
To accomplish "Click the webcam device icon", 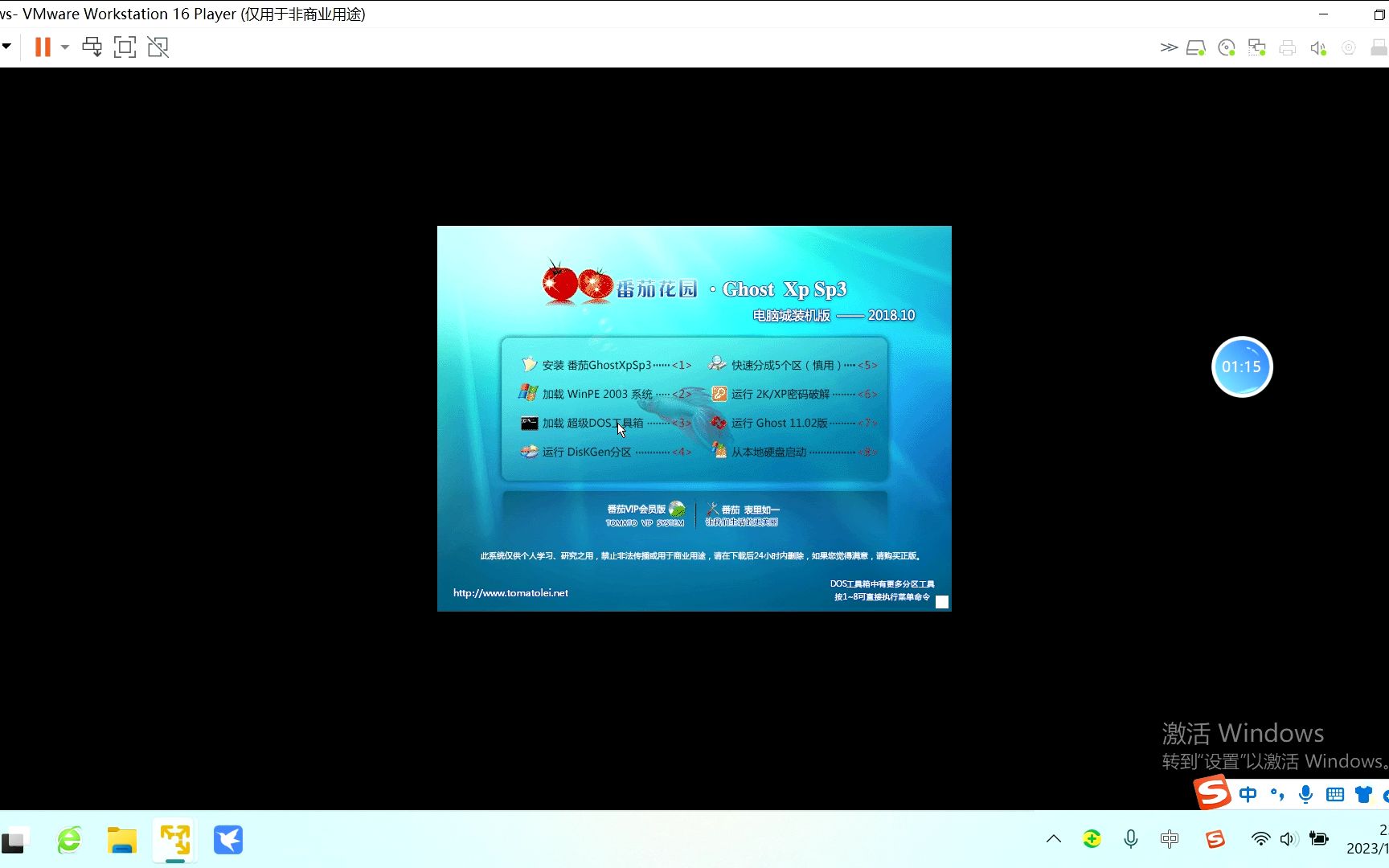I will (x=1349, y=48).
